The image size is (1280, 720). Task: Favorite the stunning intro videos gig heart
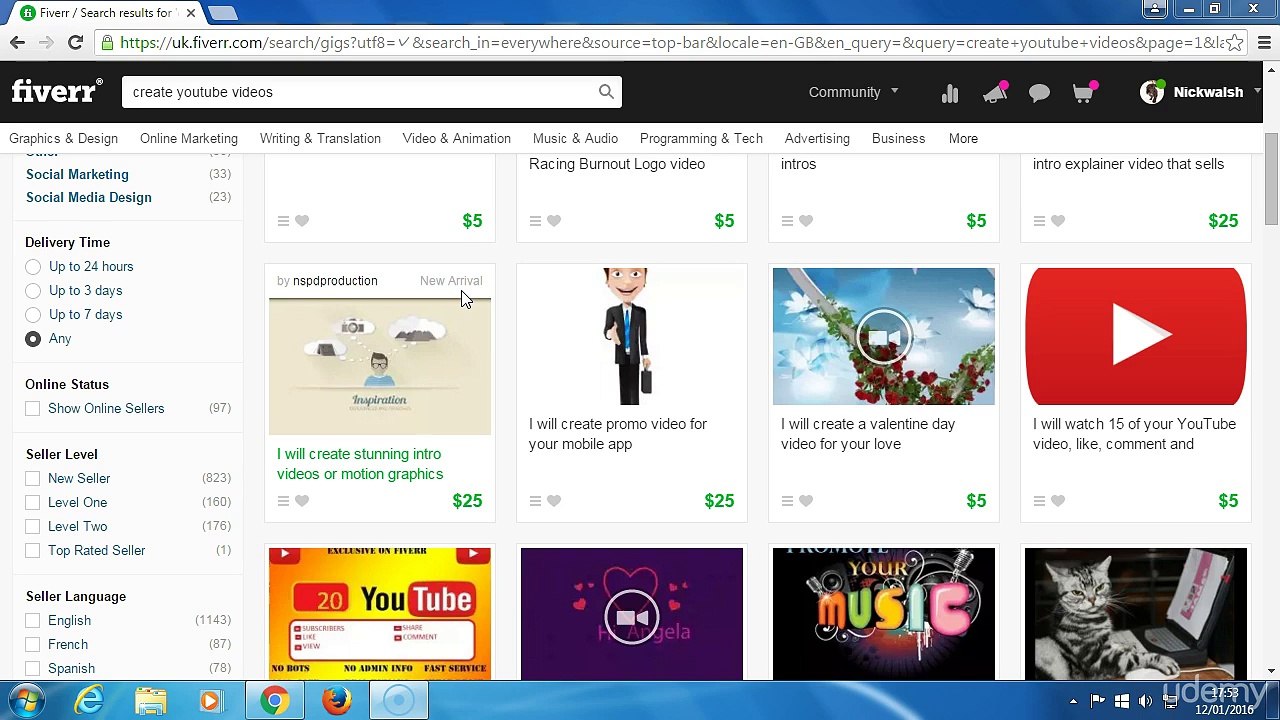pos(302,501)
